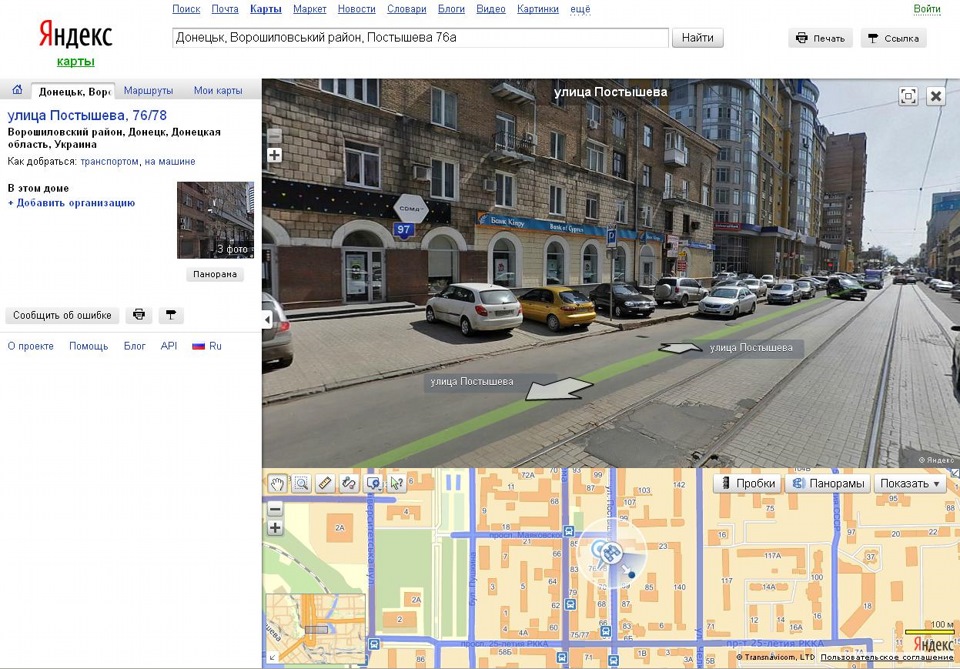Select the route drawing tool on the map
The image size is (960, 669).
(349, 484)
